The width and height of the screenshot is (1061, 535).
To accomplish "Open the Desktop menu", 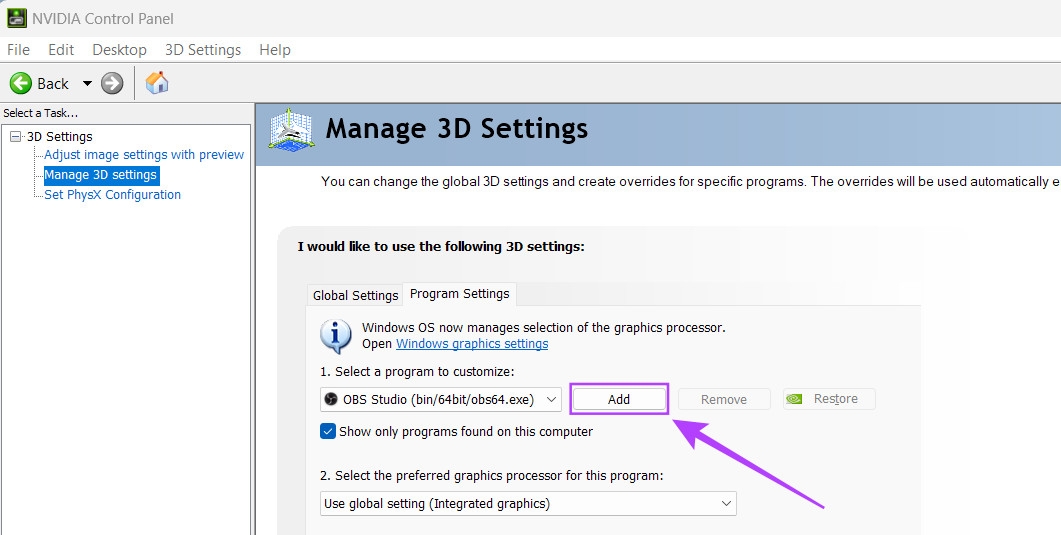I will point(119,50).
